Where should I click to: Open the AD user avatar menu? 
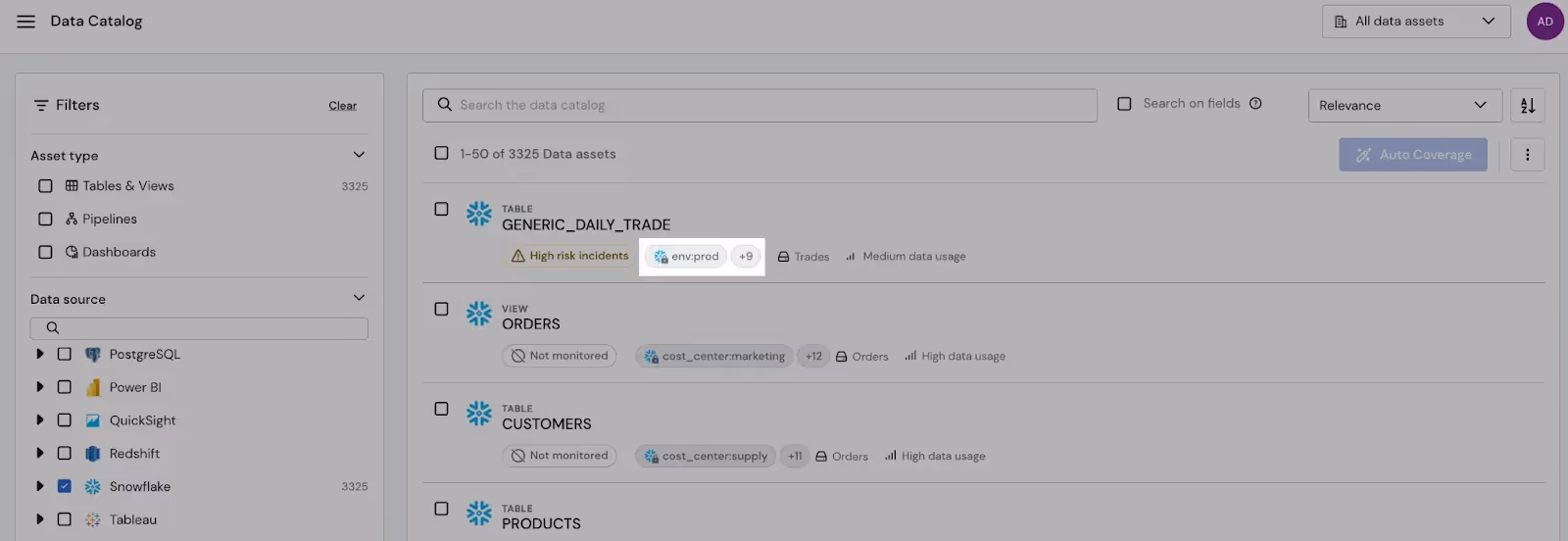1544,22
